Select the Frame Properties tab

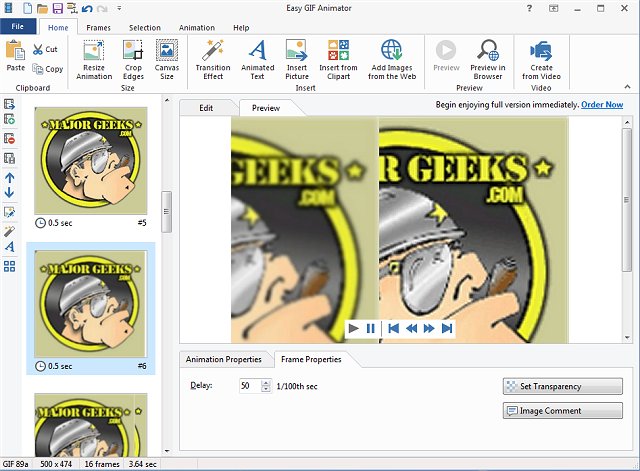(x=311, y=360)
